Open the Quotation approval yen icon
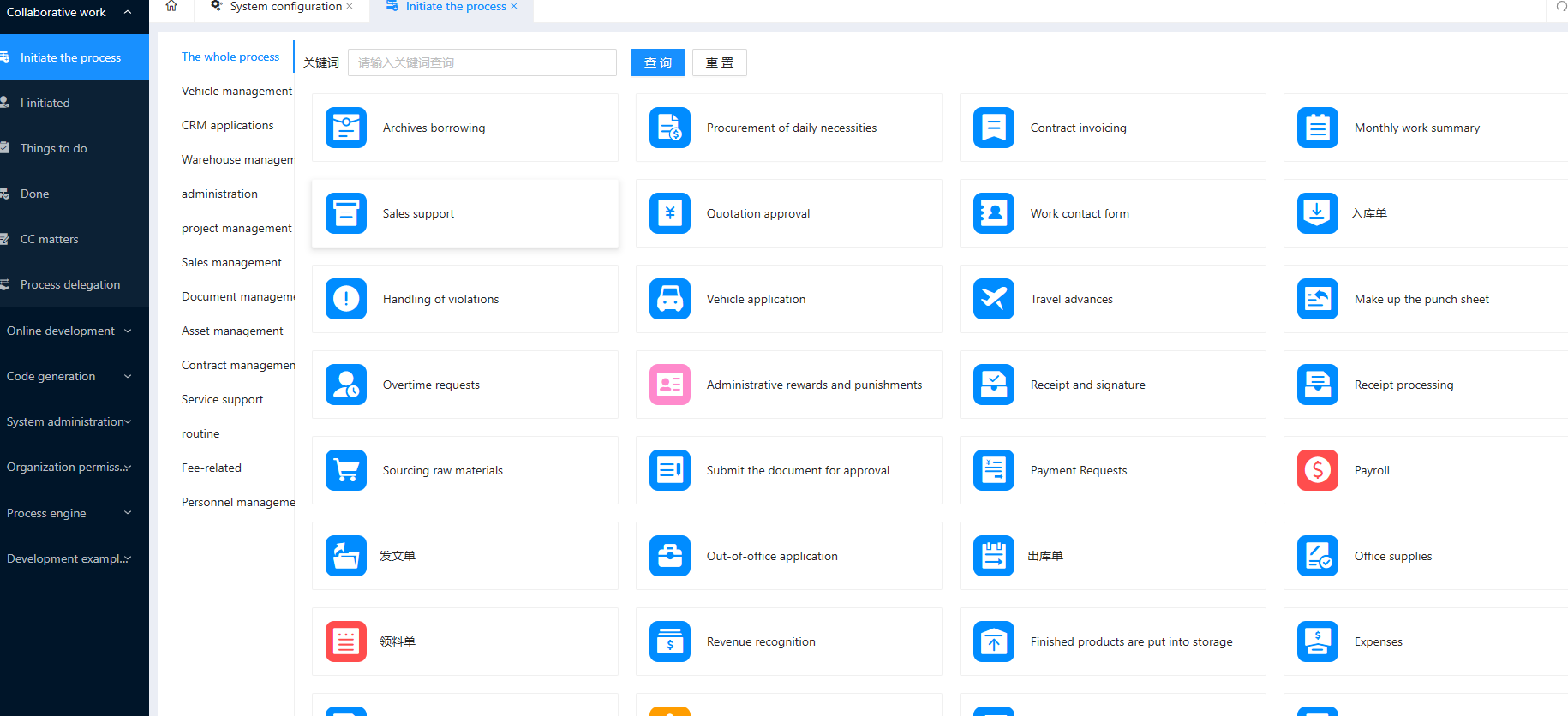The height and width of the screenshot is (716, 1568). tap(670, 213)
